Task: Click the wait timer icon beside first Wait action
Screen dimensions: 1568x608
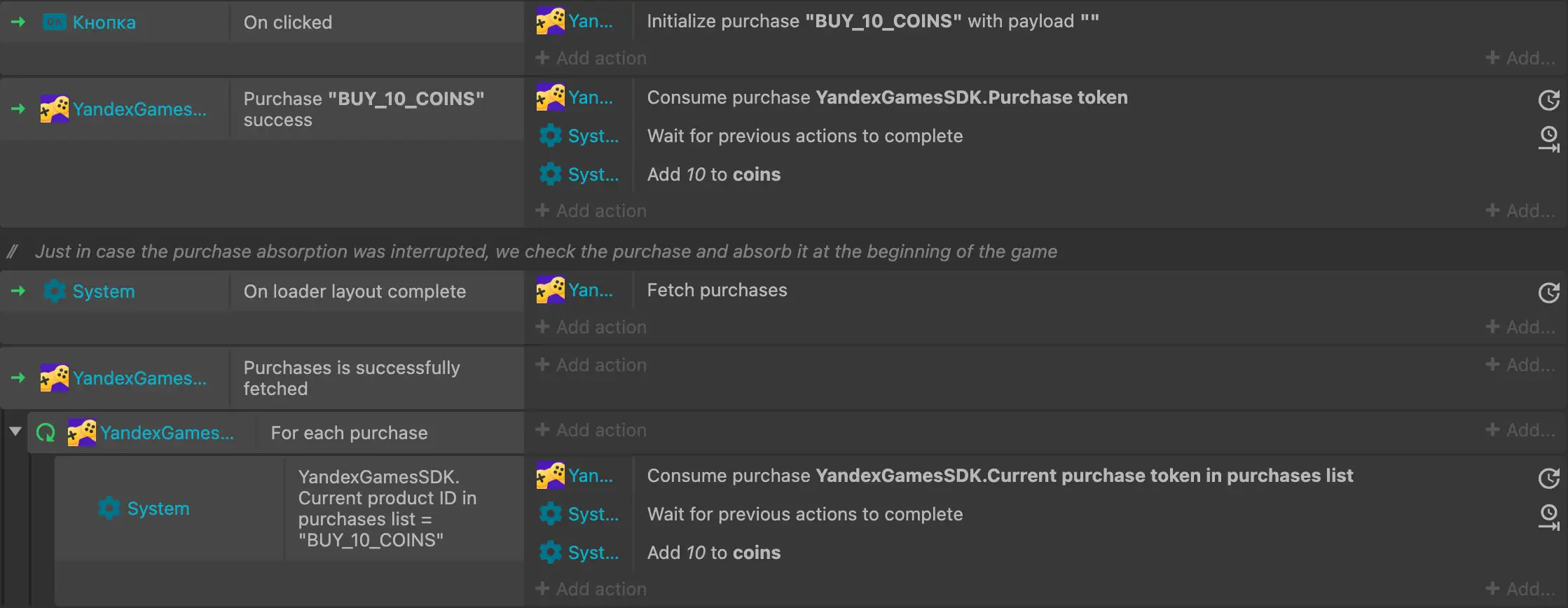Action: click(x=1548, y=138)
